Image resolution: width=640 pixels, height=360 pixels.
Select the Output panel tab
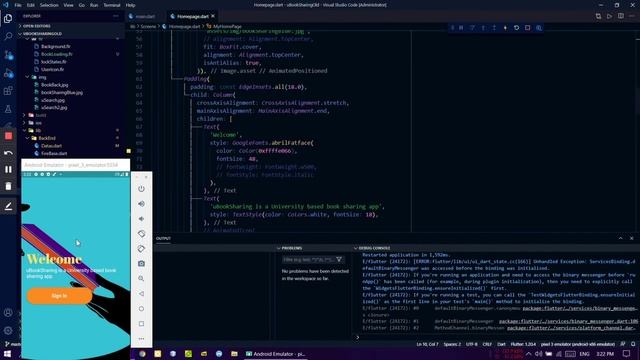(163, 238)
